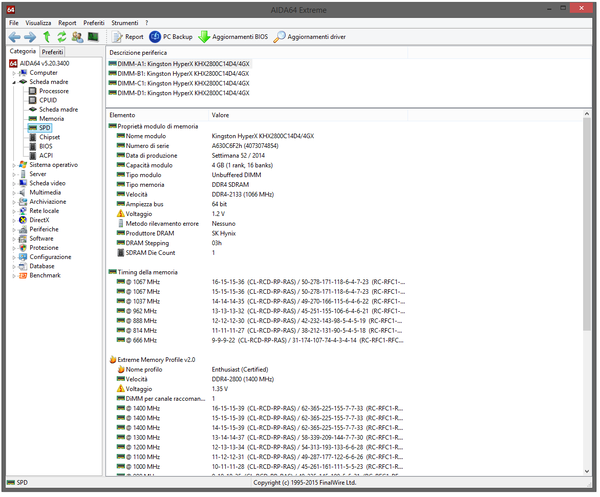This screenshot has height=497, width=600.
Task: Click the Voltaggio 1.35 V warning icon
Action: click(121, 389)
